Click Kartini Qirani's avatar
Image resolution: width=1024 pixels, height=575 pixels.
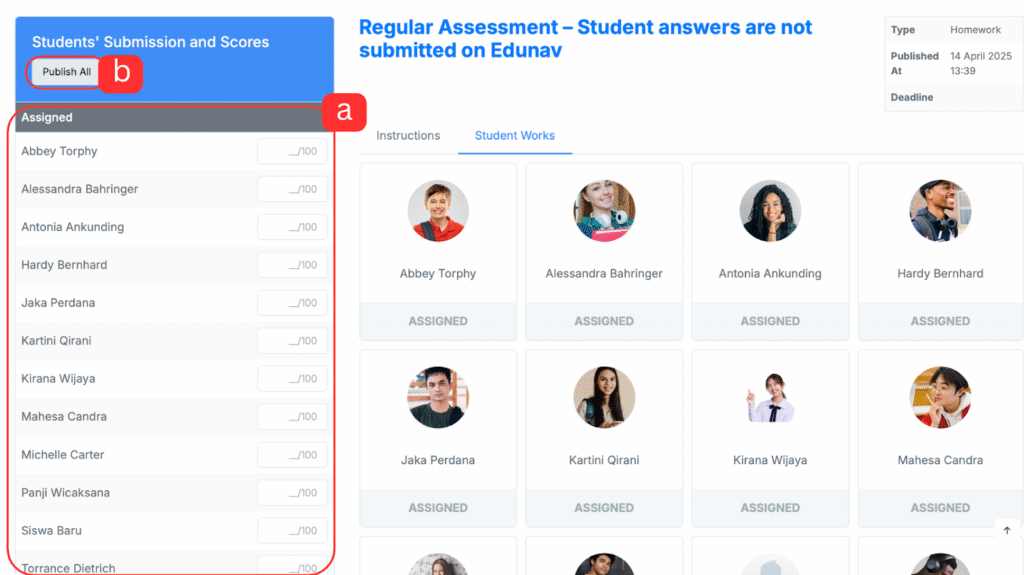604,398
